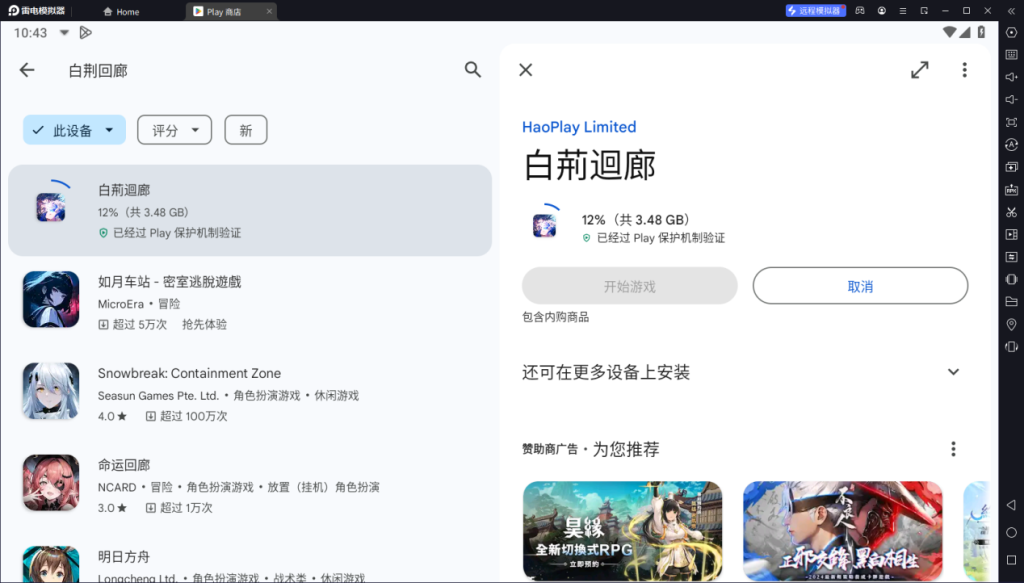
Task: Open the video recorder icon
Action: click(x=1011, y=234)
